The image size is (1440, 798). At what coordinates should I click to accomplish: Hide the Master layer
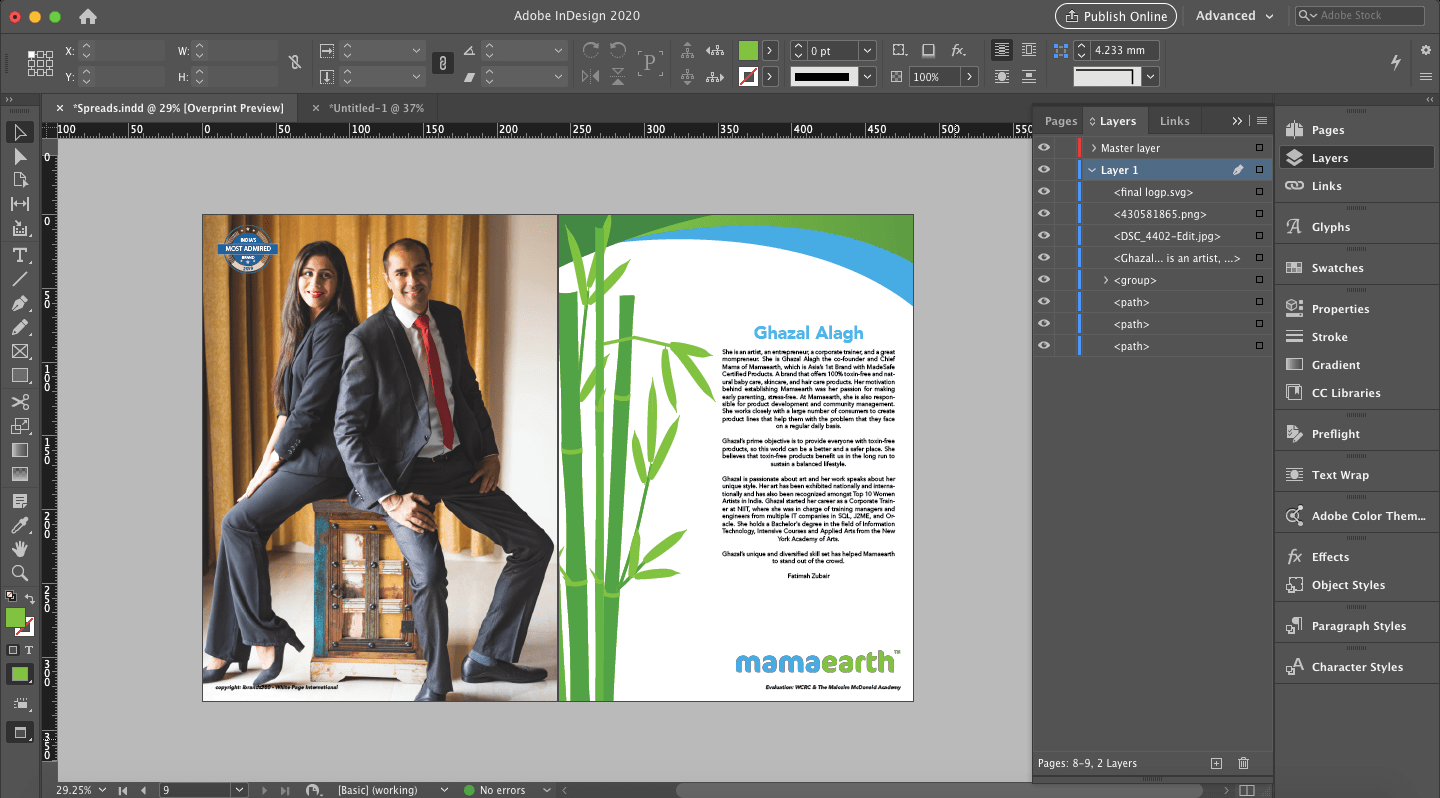point(1043,147)
